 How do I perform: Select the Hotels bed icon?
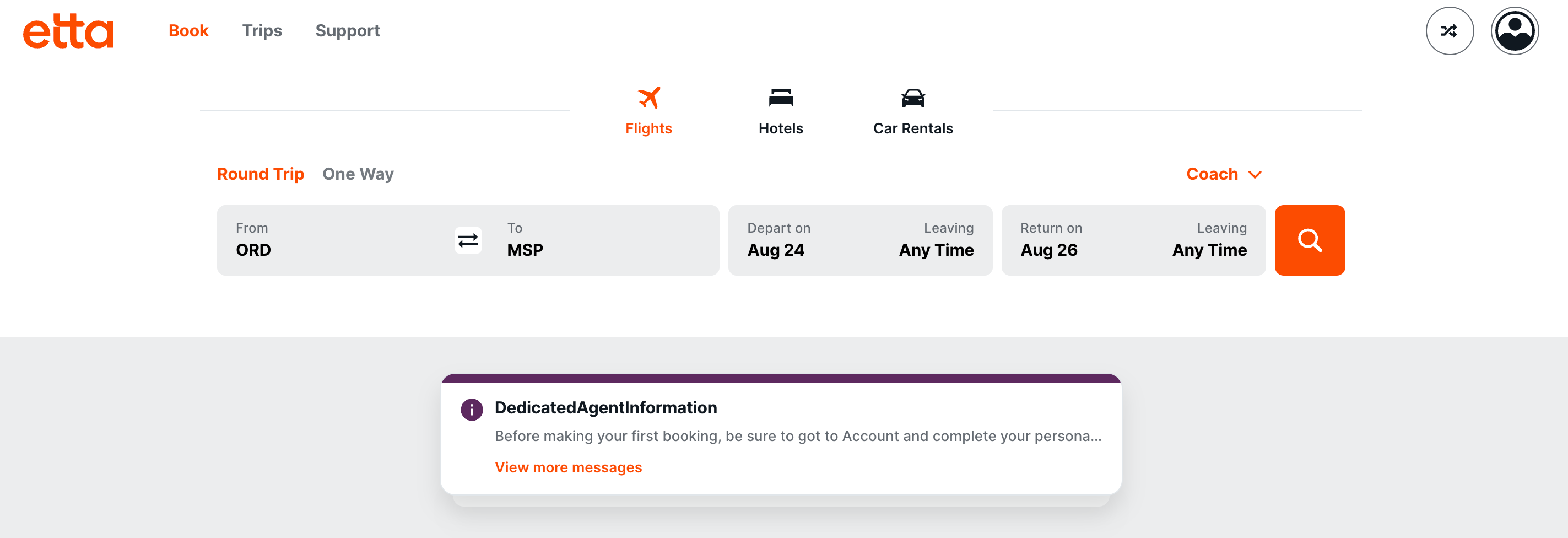pos(780,98)
